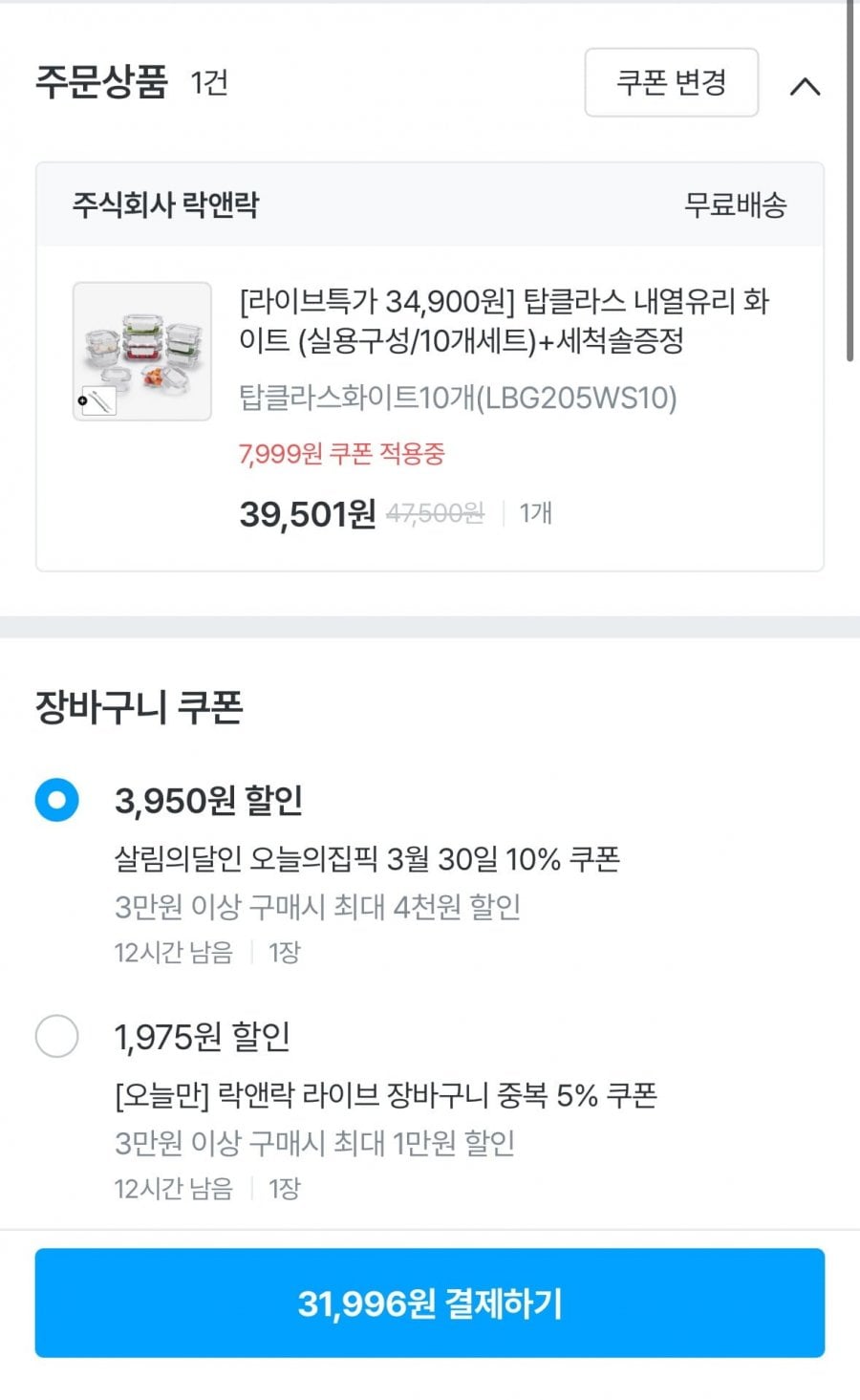Click the 탑클라스화이트10개(LBG205WS10) option text
The height and width of the screenshot is (1400, 860).
[x=458, y=398]
